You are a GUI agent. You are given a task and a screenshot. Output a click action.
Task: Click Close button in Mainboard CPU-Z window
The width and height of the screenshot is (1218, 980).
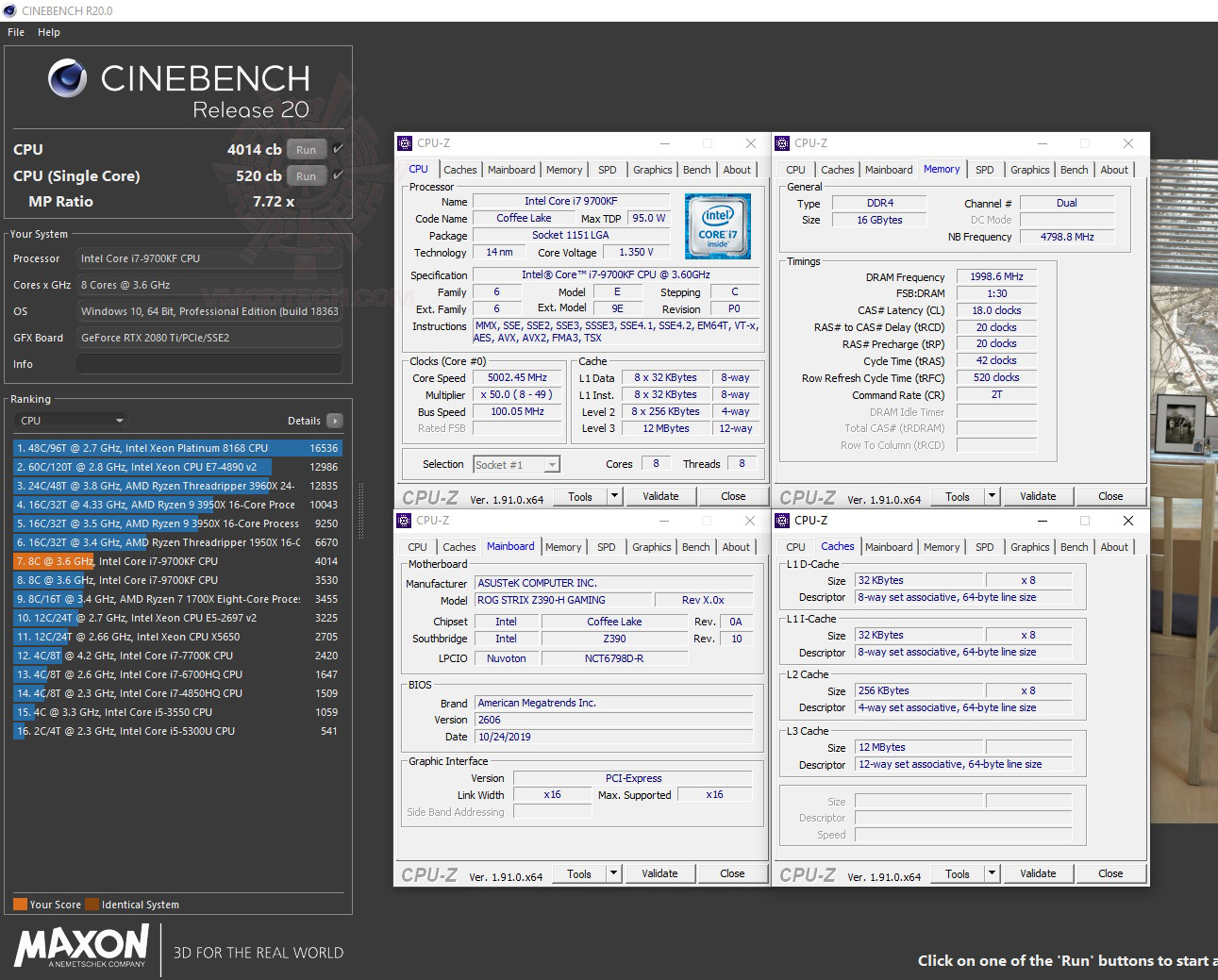pyautogui.click(x=732, y=873)
